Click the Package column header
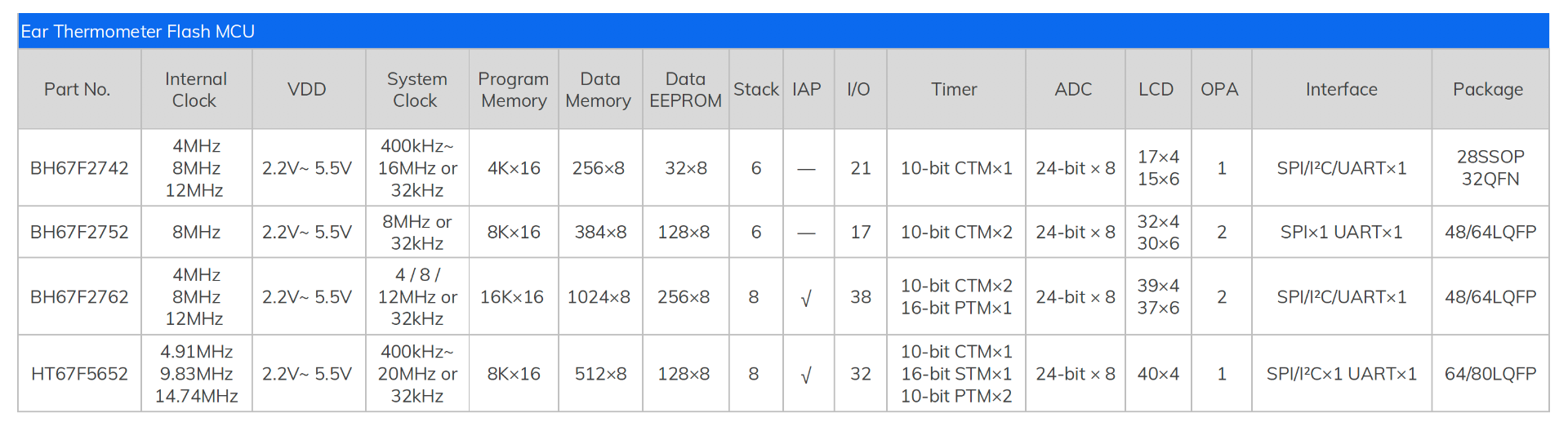Screen dimensions: 1568x431 1488,90
